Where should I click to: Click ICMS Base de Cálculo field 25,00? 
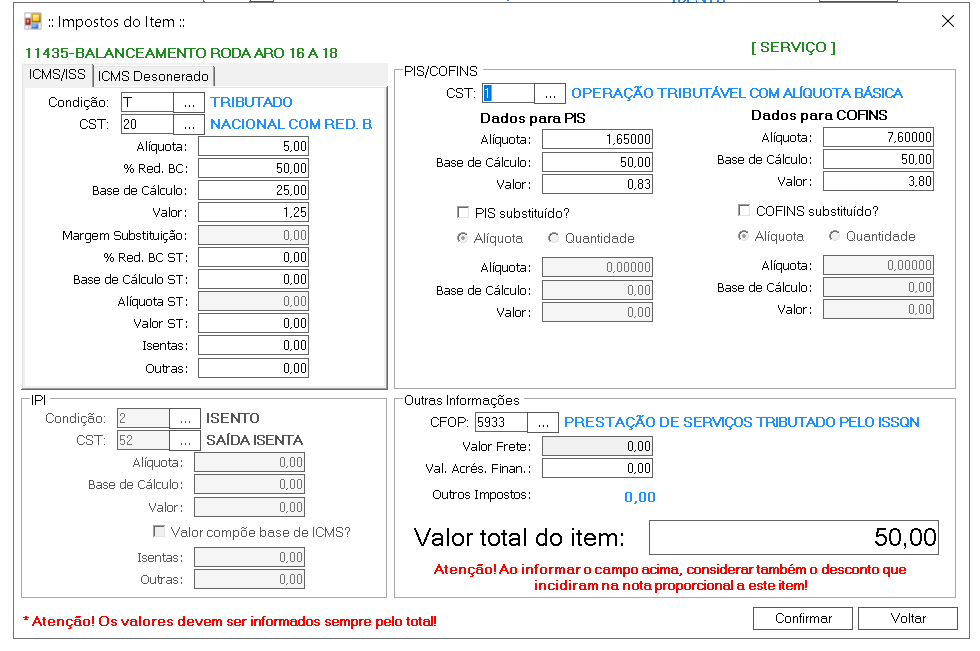(253, 190)
